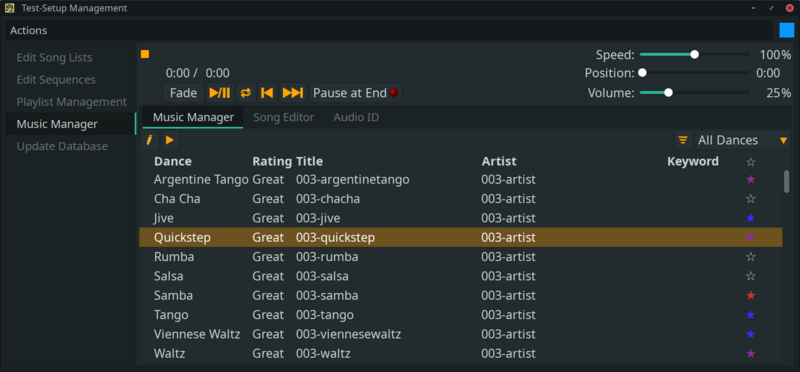Click the orange play arrow in Music Manager toolbar

[x=170, y=140]
